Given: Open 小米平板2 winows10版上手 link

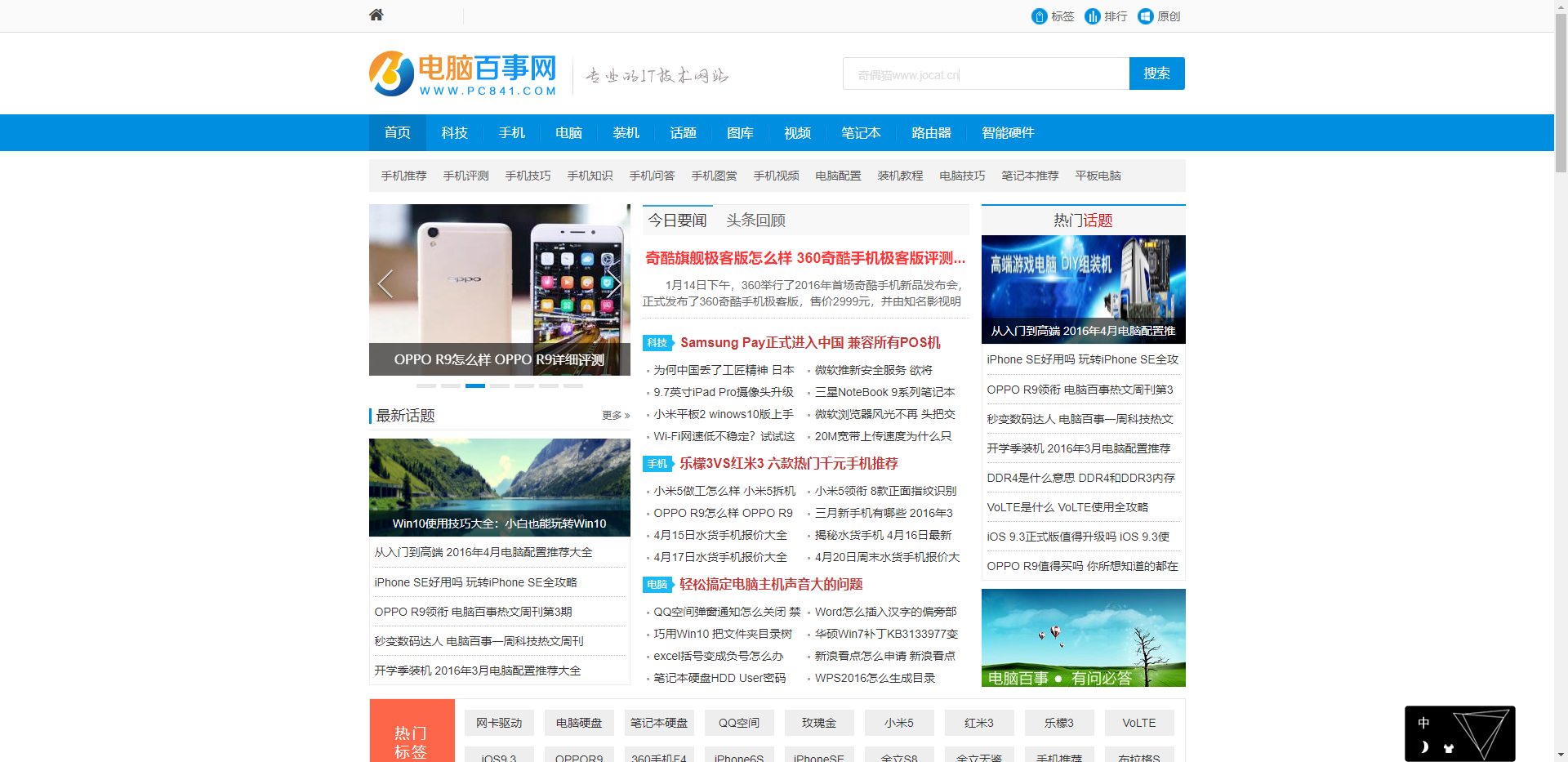Looking at the screenshot, I should [723, 414].
